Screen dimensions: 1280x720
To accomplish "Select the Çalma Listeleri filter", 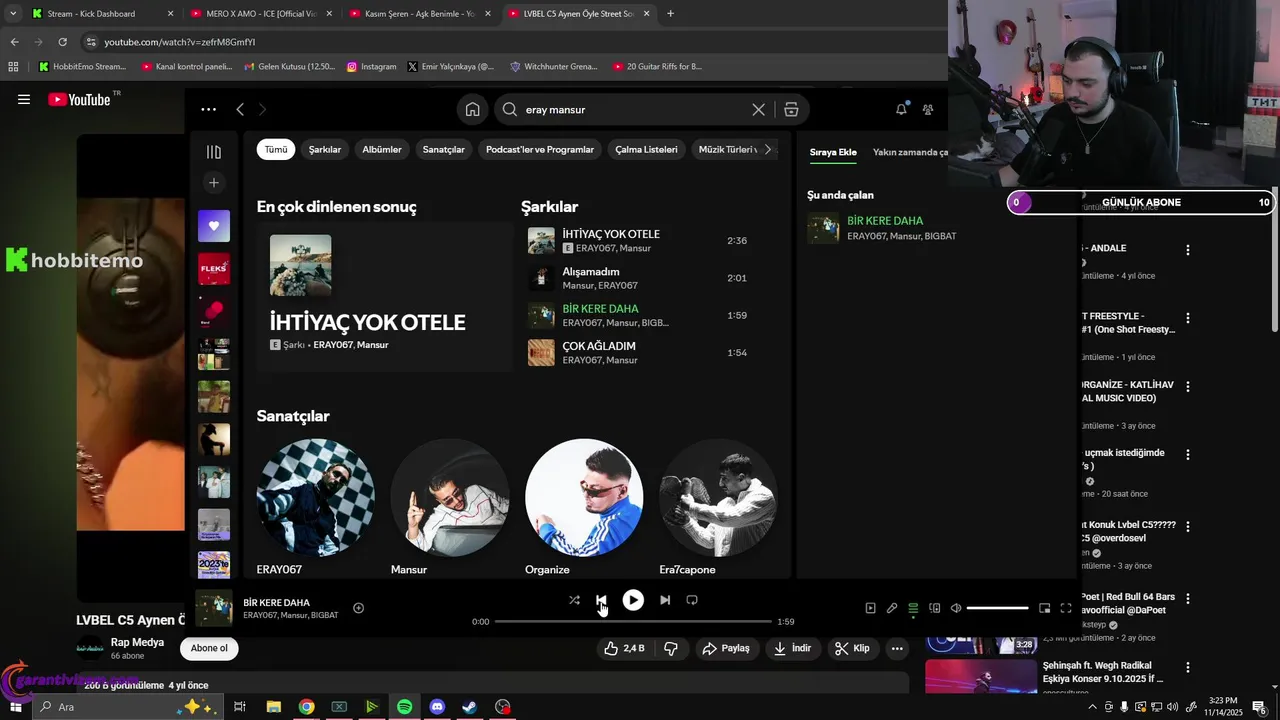I will click(646, 150).
